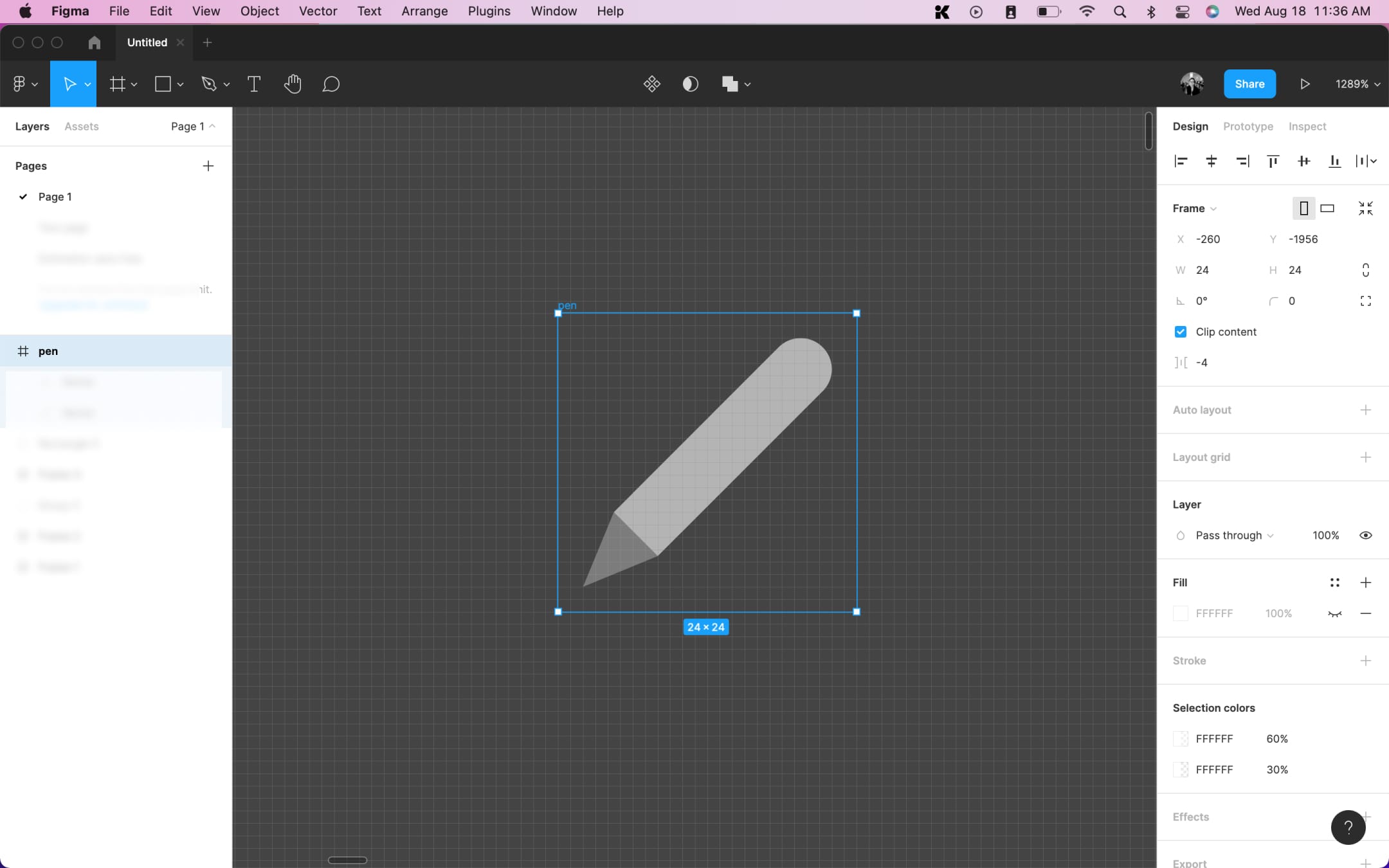The width and height of the screenshot is (1389, 868).
Task: Open Frame tools dropdown arrow
Action: (x=134, y=84)
